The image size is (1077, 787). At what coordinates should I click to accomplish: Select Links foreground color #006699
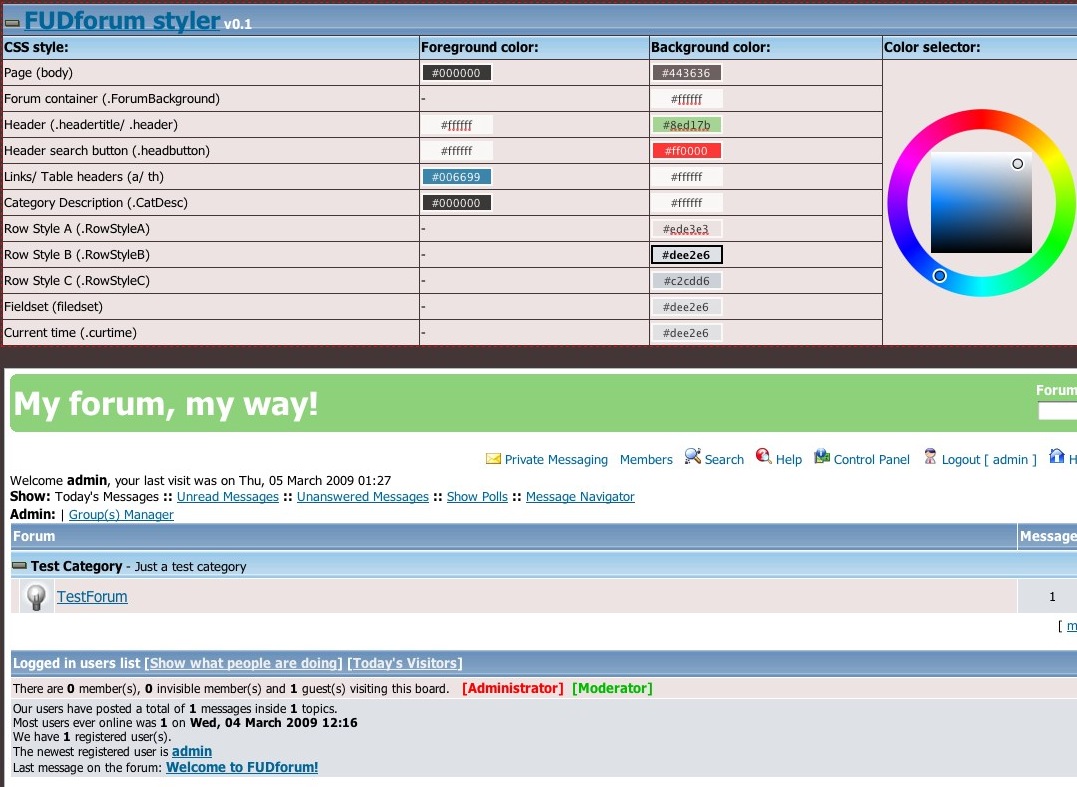coord(456,177)
